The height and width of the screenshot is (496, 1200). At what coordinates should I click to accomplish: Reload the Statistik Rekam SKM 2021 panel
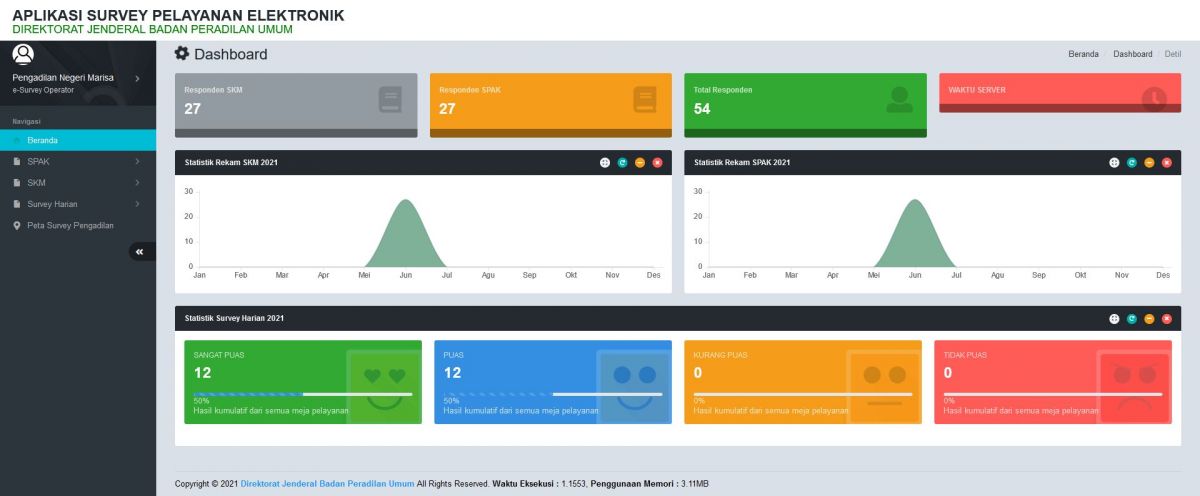622,162
